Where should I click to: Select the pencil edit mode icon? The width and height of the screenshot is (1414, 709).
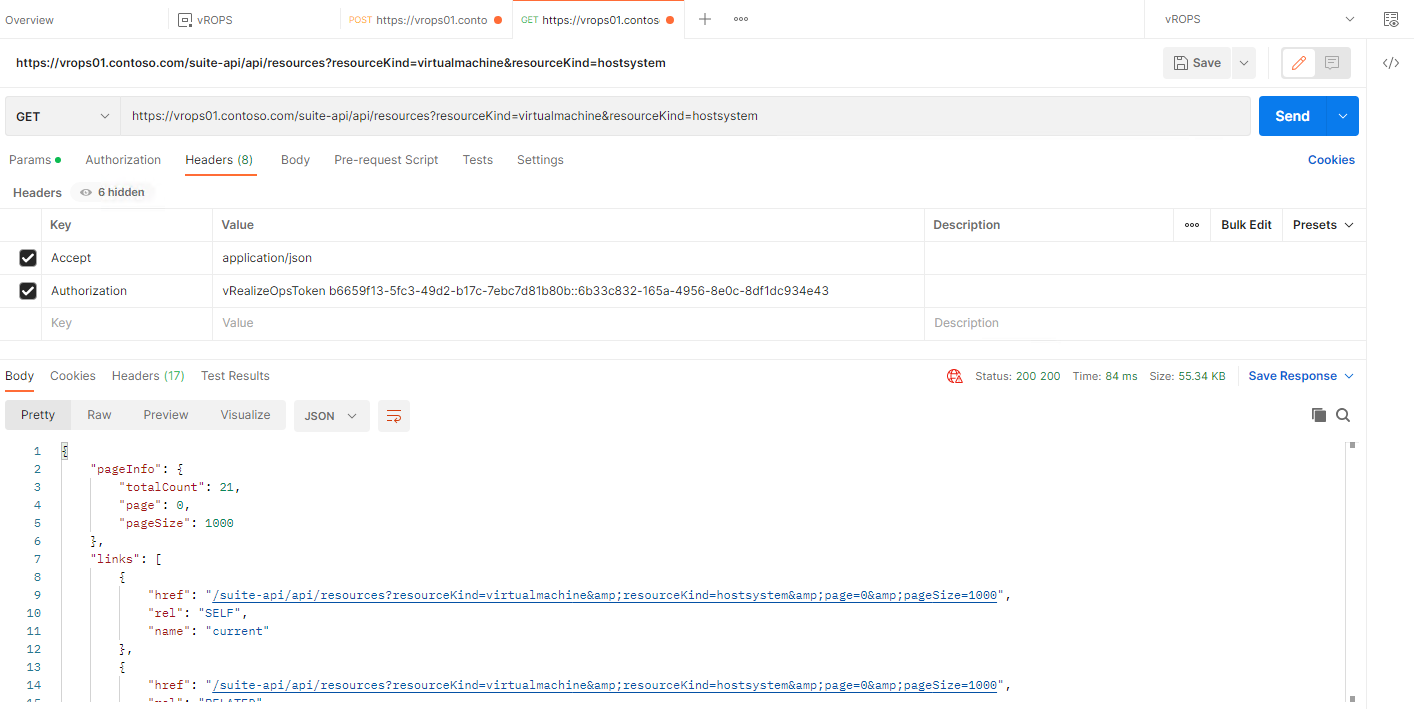coord(1299,63)
